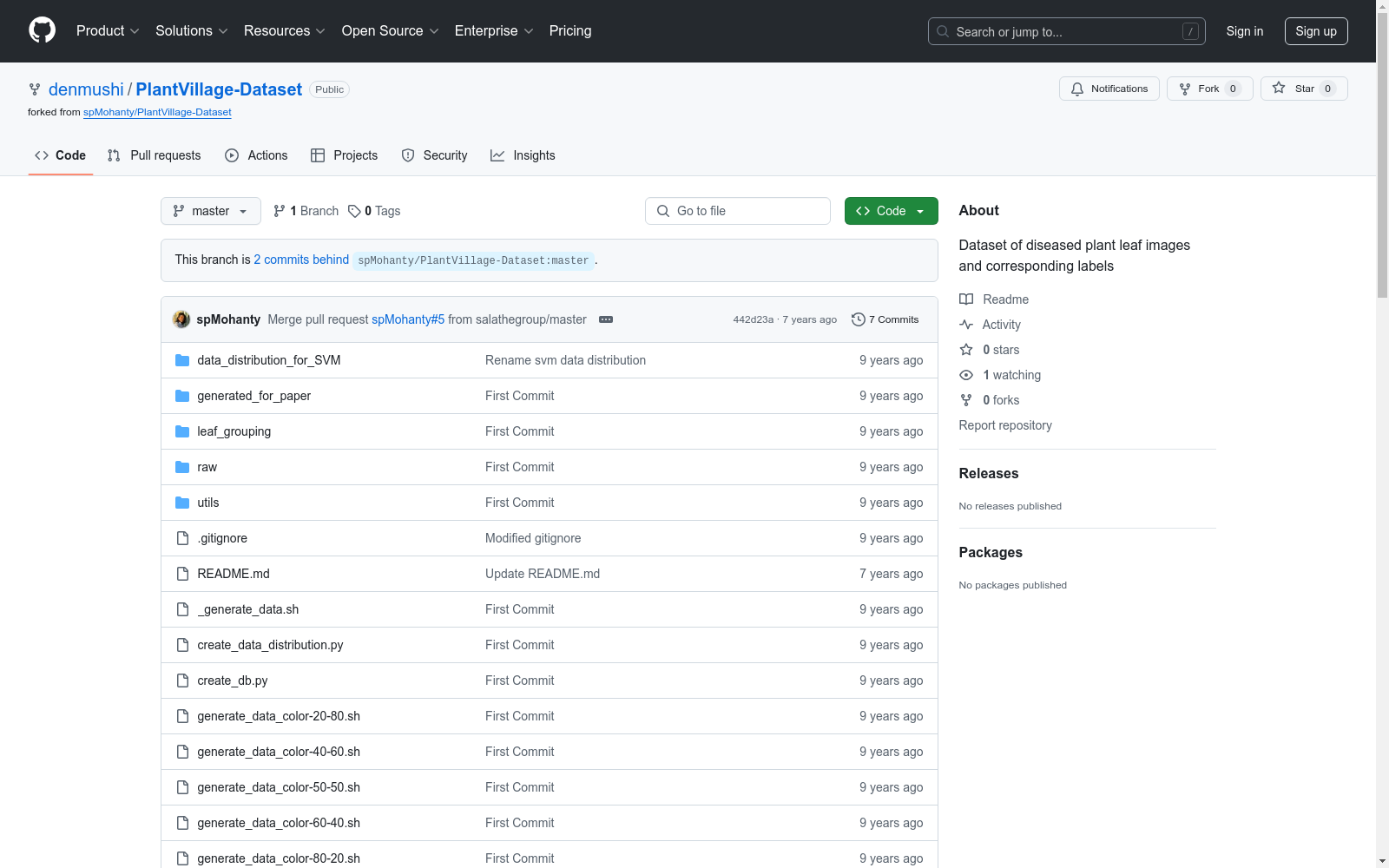1389x868 pixels.
Task: Click the GitHub logo icon
Action: tap(42, 30)
